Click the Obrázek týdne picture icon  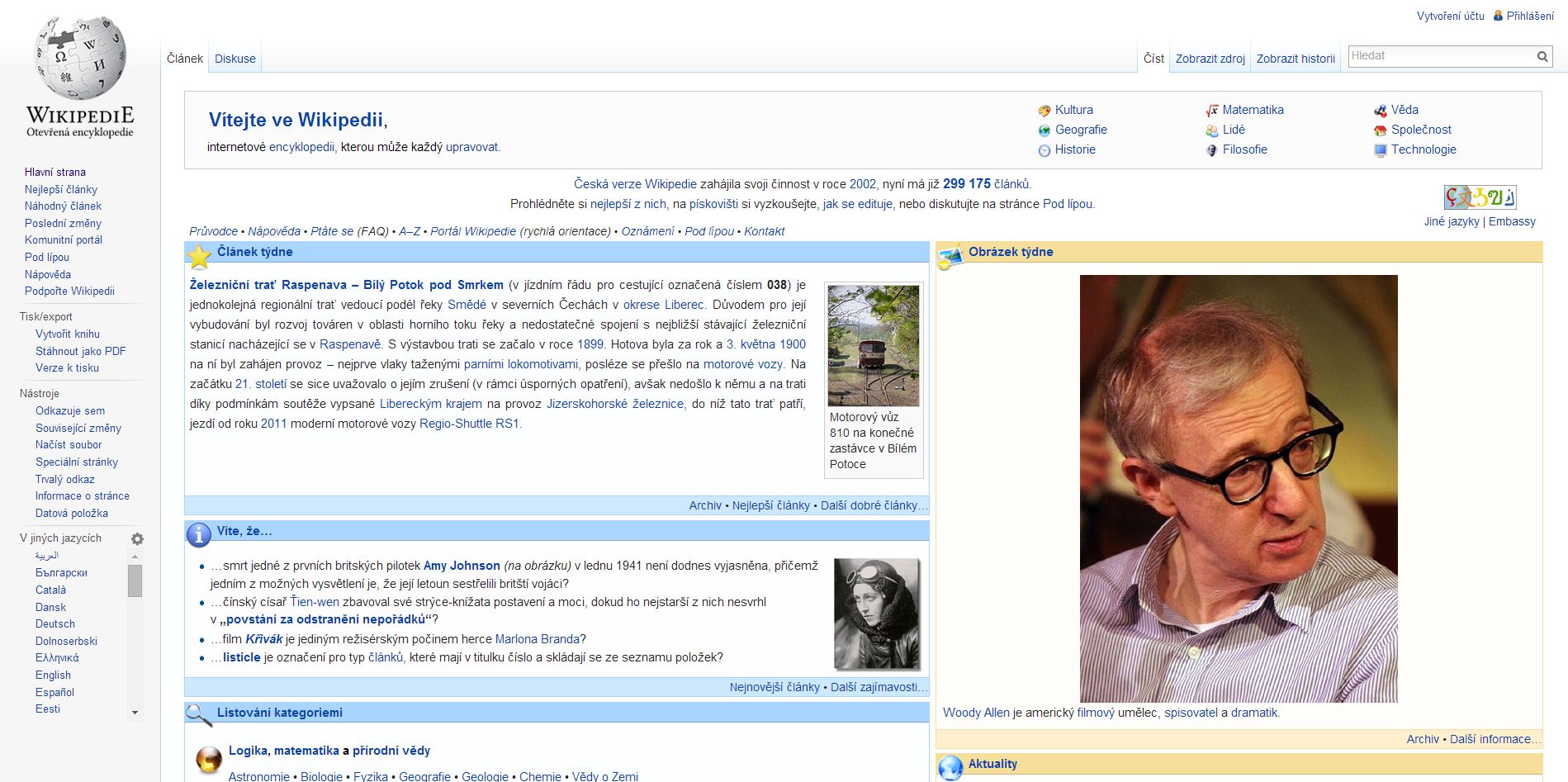(950, 257)
